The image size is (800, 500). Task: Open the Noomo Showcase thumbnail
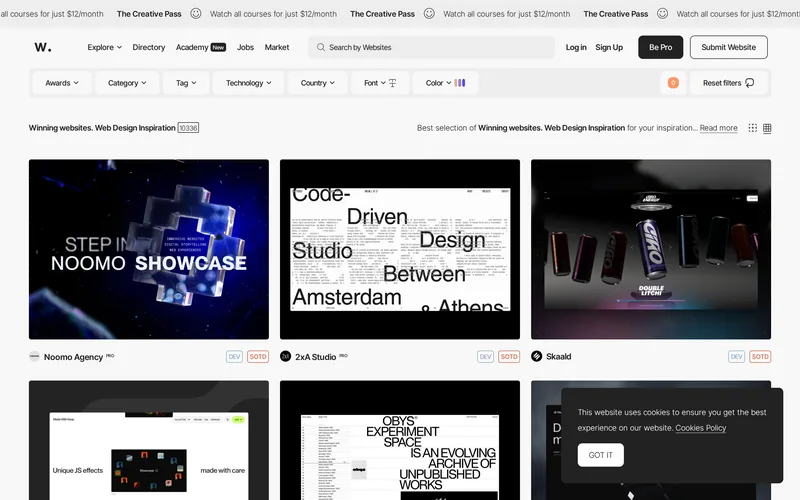(x=148, y=249)
